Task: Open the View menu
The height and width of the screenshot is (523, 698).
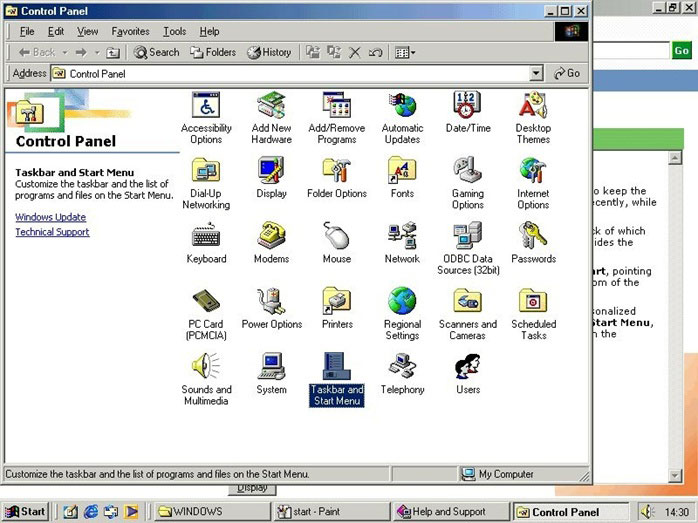Action: [x=87, y=32]
